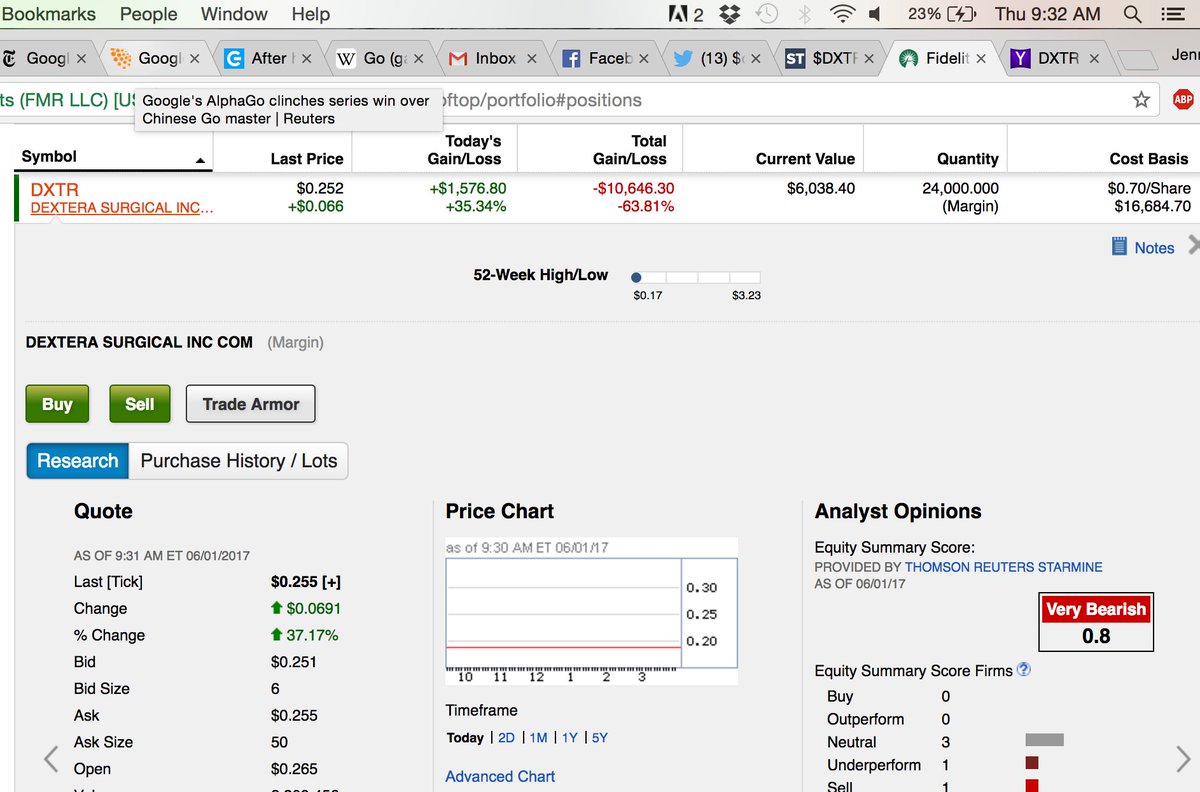Image resolution: width=1200 pixels, height=792 pixels.
Task: Open Spotlight search magnifier icon
Action: pos(1133,14)
